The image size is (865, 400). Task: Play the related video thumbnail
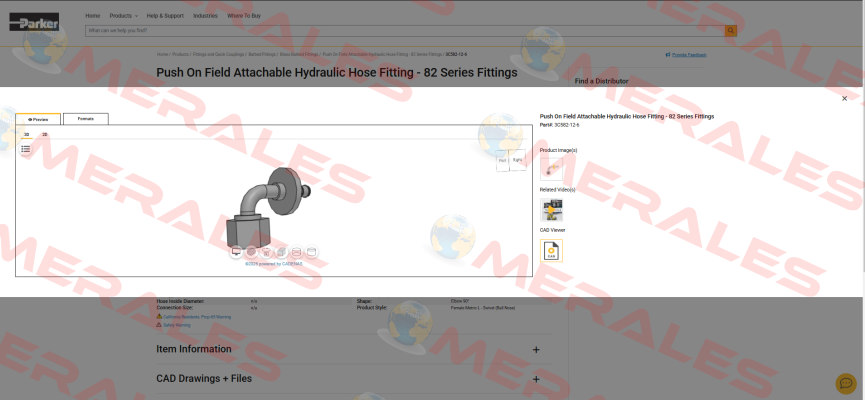pyautogui.click(x=551, y=210)
